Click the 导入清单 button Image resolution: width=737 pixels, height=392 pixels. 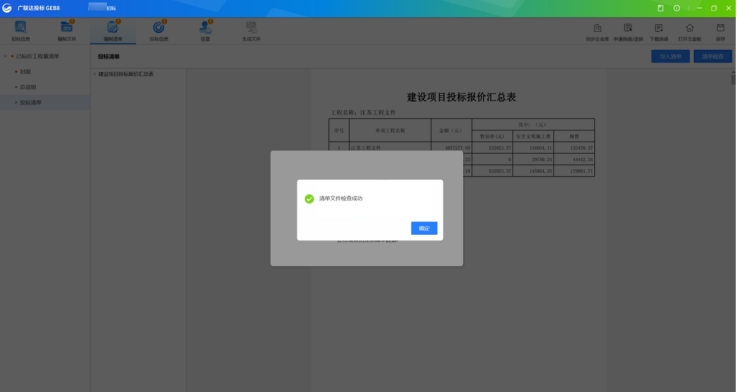670,56
